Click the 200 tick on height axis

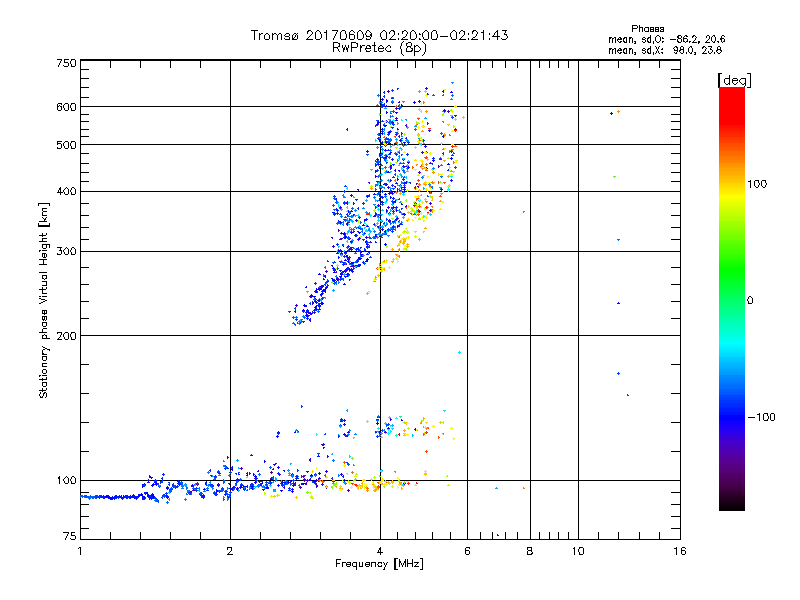click(x=66, y=335)
